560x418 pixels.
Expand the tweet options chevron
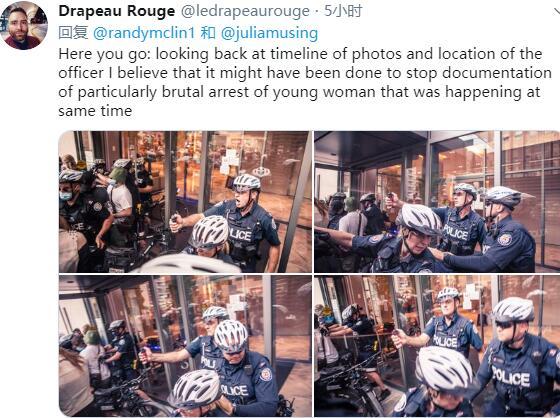tap(556, 13)
